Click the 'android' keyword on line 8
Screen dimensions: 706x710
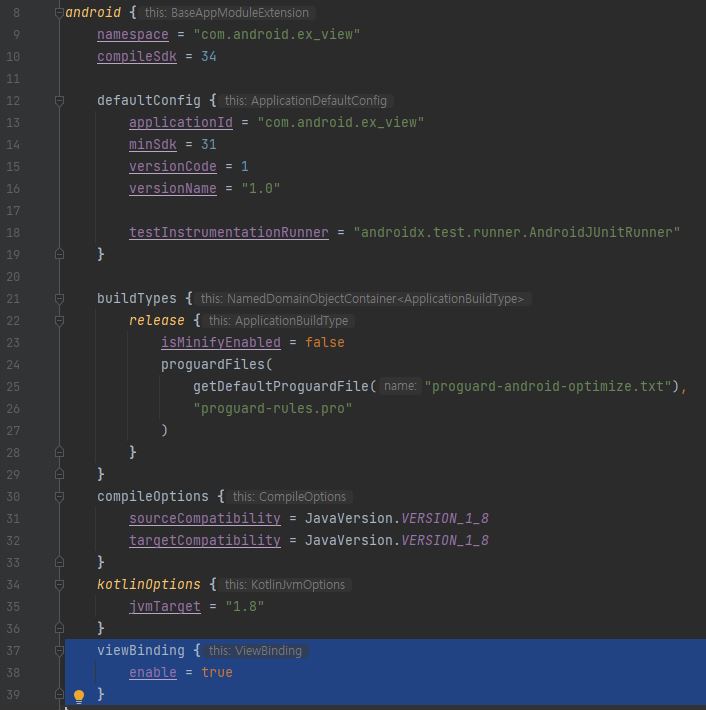(x=93, y=12)
